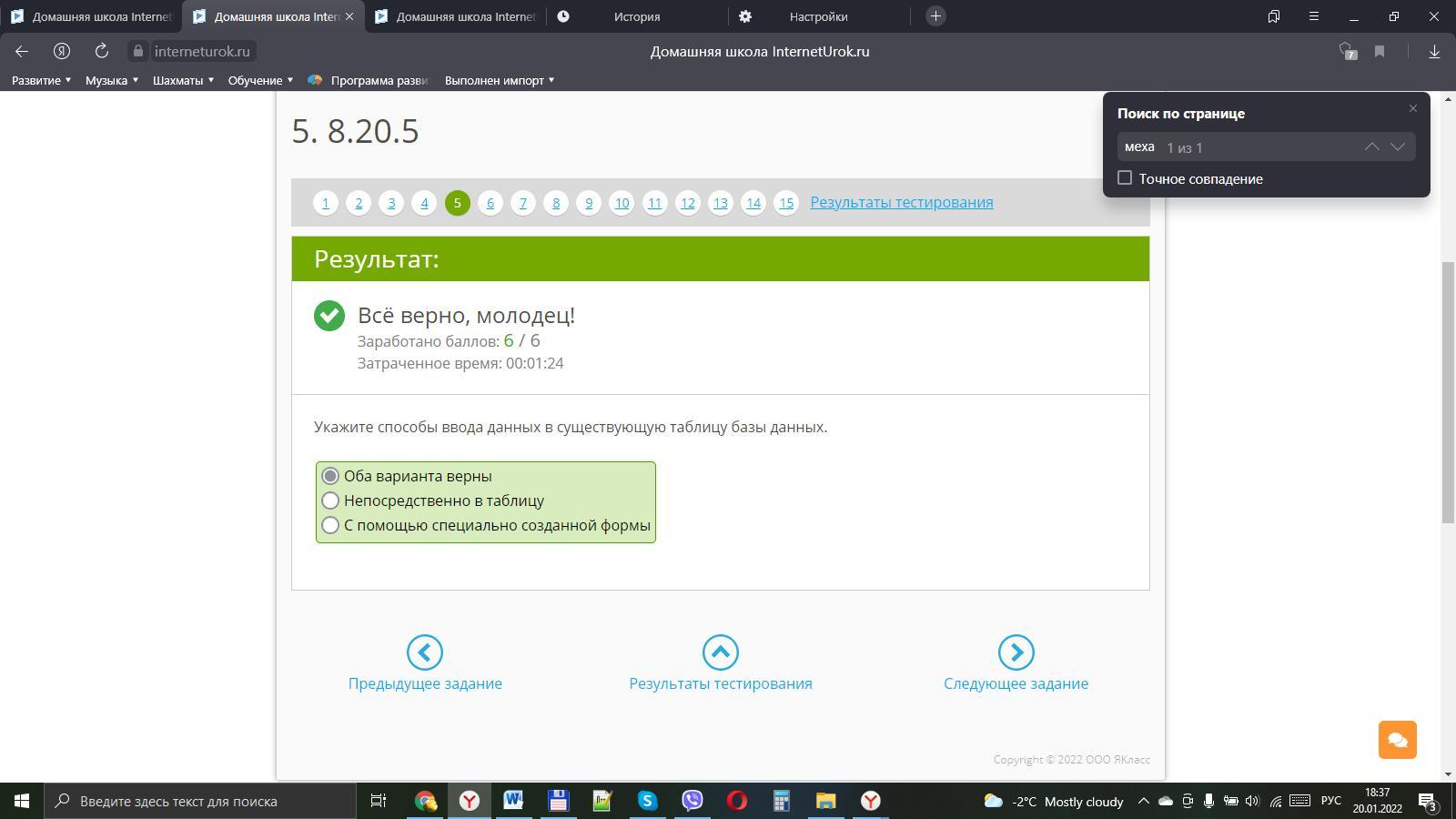
Task: Show hidden system tray icons
Action: [1144, 801]
